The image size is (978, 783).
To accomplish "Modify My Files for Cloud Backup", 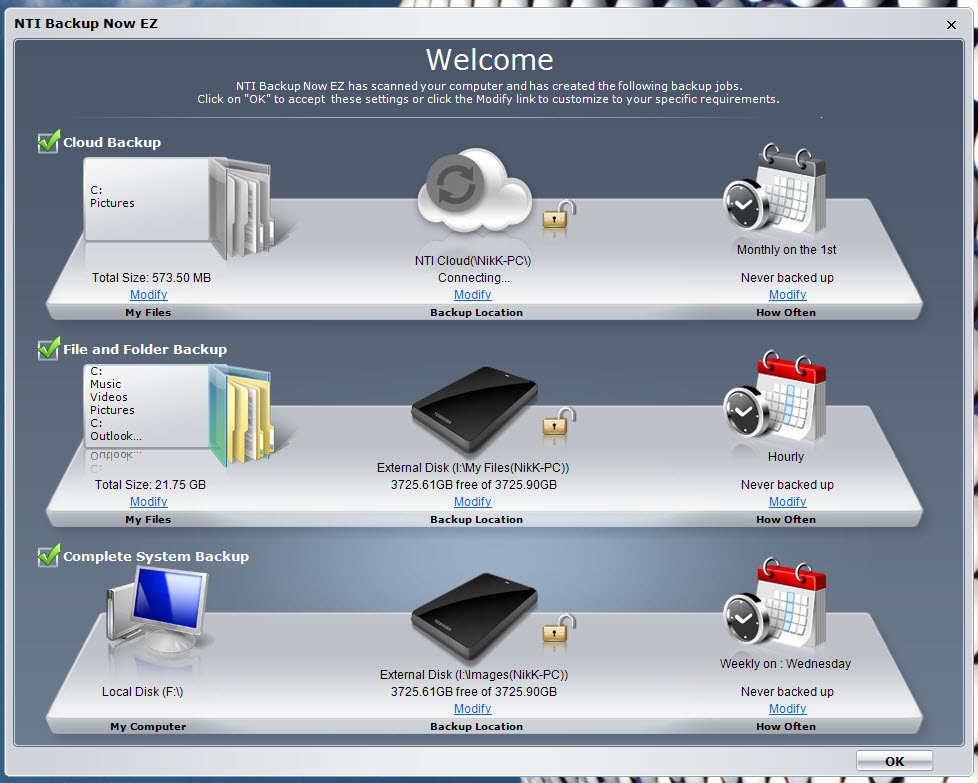I will coord(148,294).
